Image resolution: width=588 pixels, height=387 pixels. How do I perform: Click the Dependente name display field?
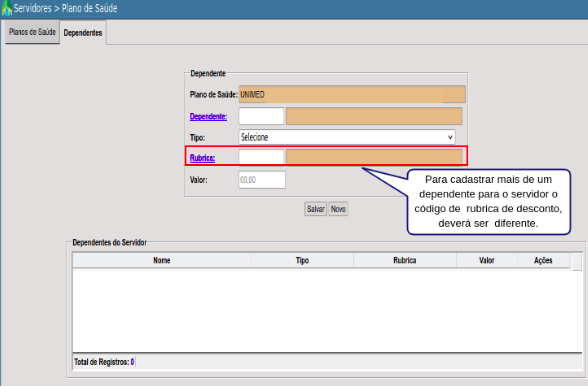pos(374,116)
